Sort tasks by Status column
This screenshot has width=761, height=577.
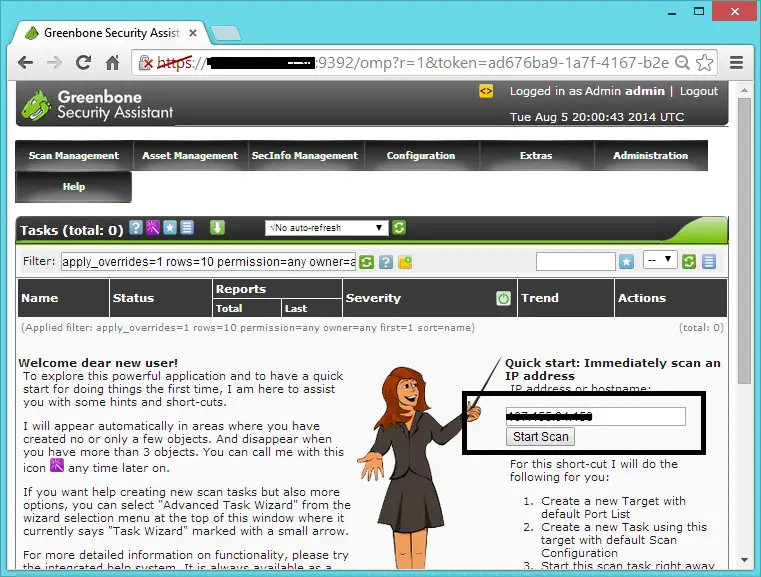[133, 298]
